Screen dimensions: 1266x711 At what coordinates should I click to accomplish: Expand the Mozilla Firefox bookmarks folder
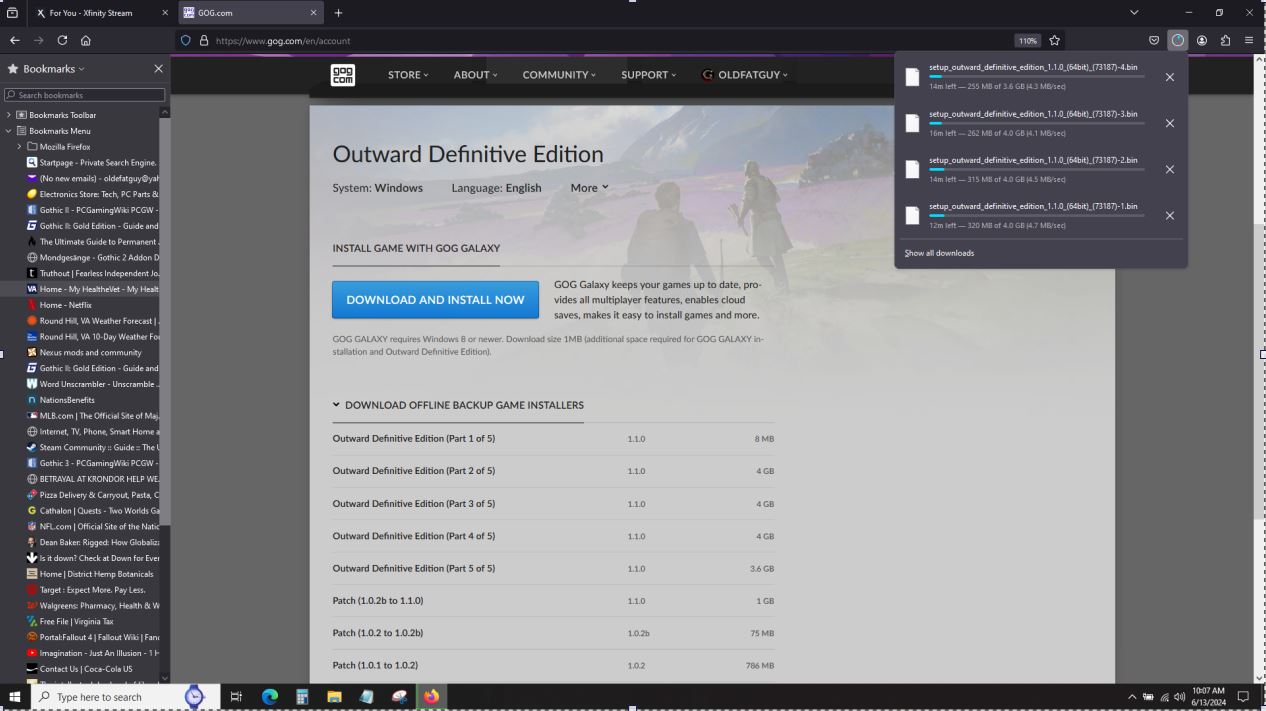[19, 147]
